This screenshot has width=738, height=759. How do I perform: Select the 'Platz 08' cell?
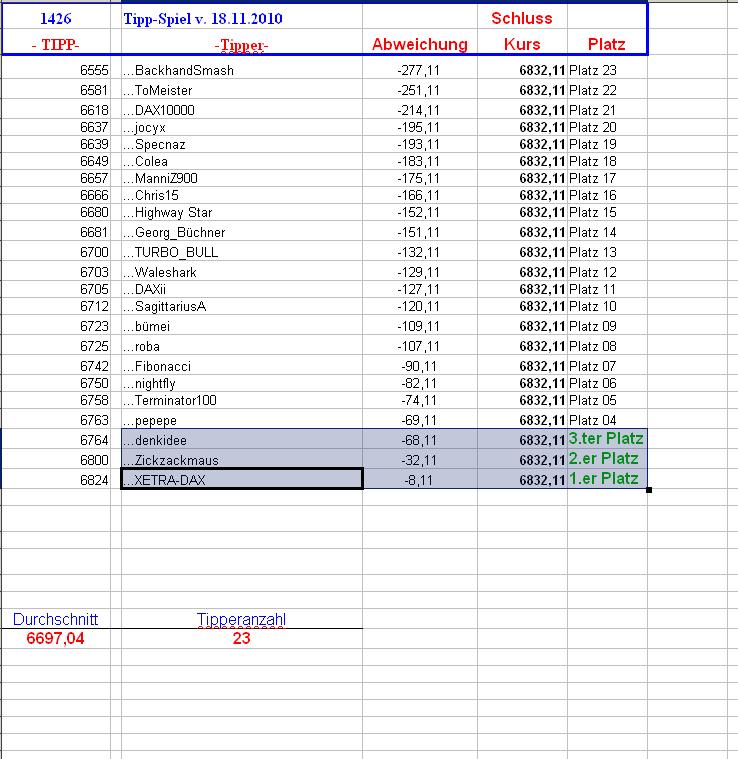(x=607, y=346)
